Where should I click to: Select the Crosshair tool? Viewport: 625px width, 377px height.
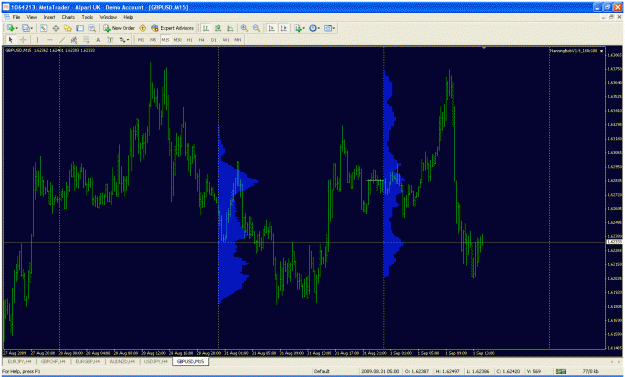23,39
